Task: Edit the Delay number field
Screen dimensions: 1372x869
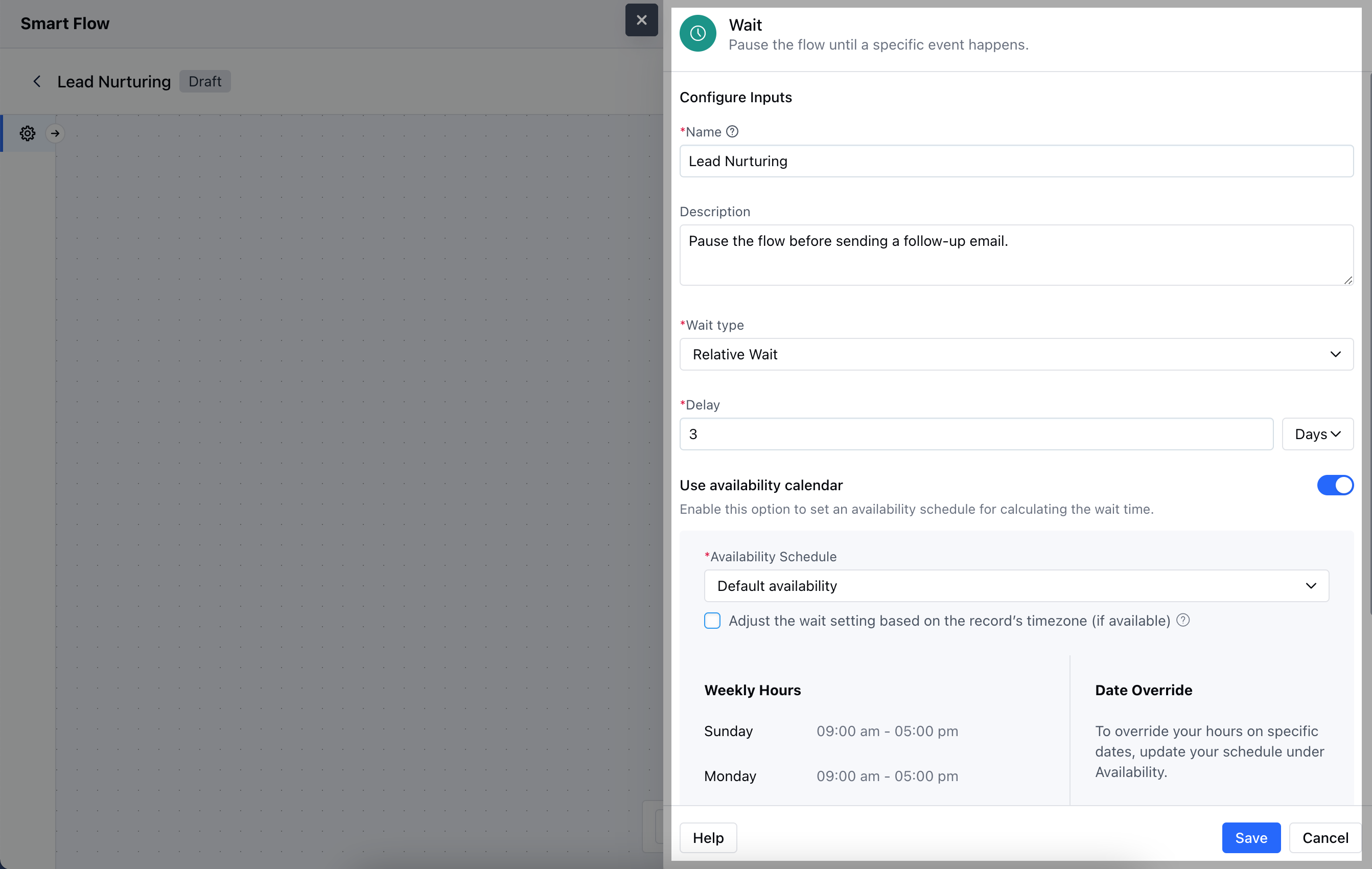Action: click(975, 434)
